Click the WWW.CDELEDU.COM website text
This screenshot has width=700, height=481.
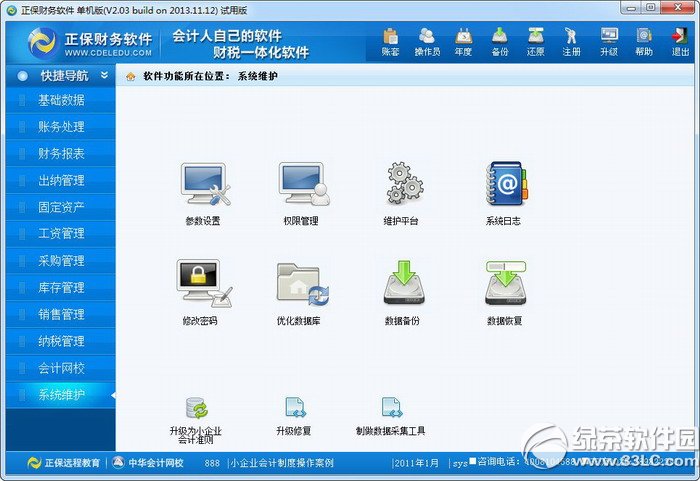(x=108, y=53)
